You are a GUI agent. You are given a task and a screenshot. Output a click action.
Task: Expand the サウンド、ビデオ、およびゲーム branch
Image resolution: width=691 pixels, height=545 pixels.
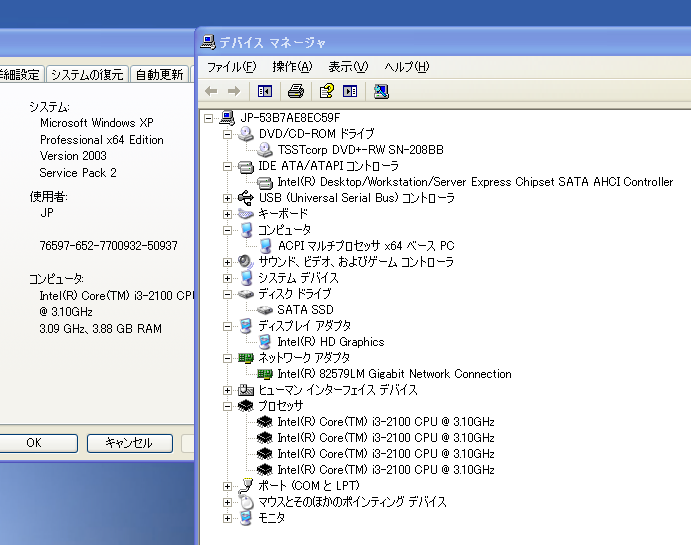(x=227, y=262)
